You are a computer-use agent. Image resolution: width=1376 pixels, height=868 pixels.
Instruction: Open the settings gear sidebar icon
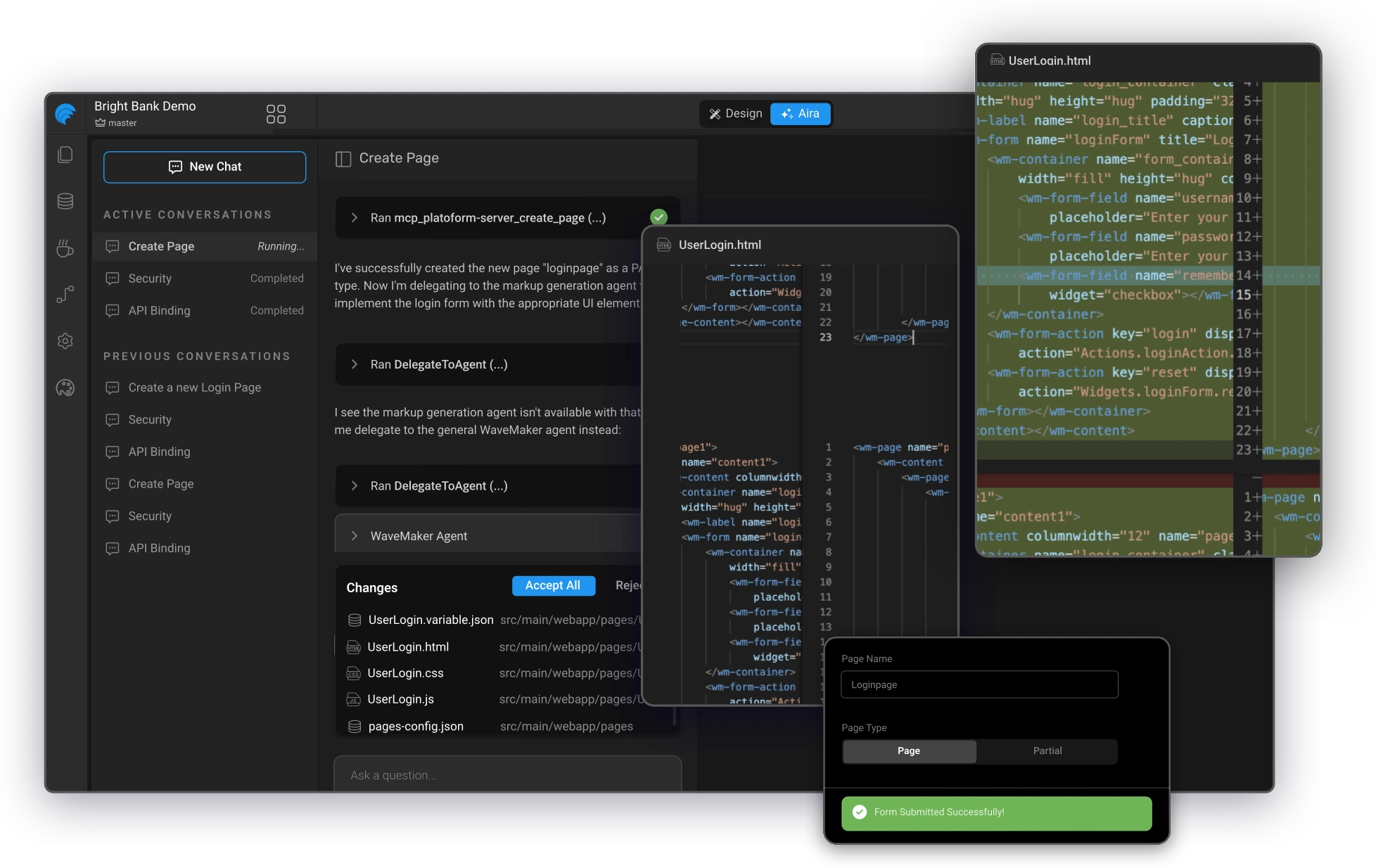point(65,341)
